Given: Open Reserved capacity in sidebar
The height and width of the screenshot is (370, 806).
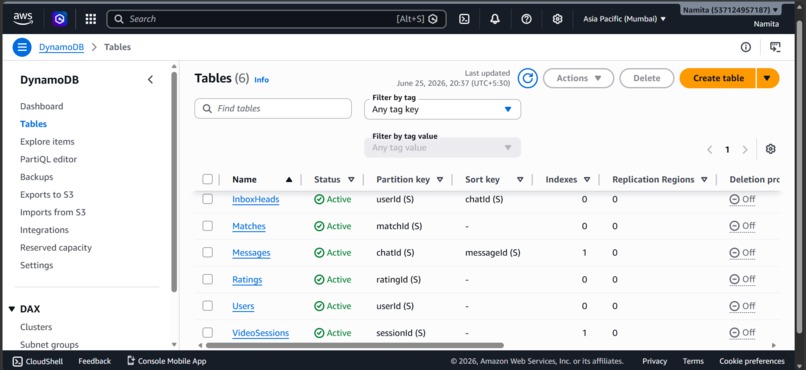Looking at the screenshot, I should point(56,248).
